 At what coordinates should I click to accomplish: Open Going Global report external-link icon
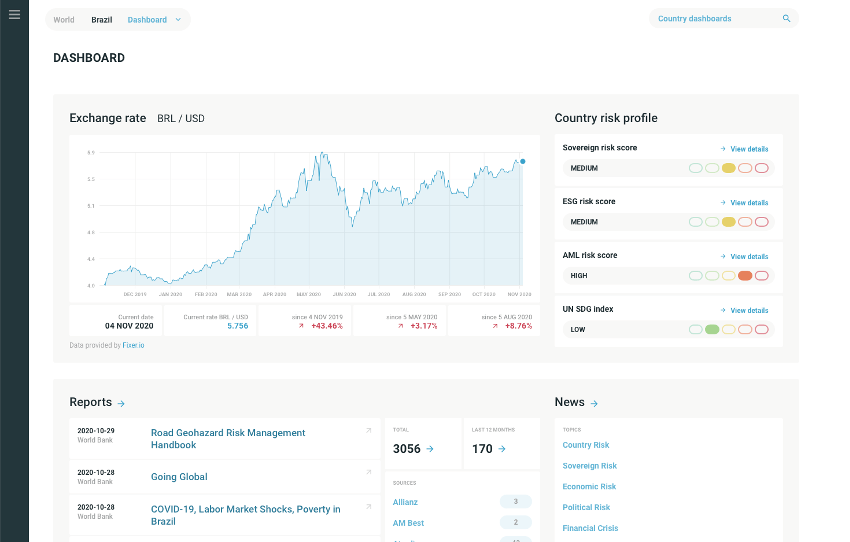coord(369,472)
